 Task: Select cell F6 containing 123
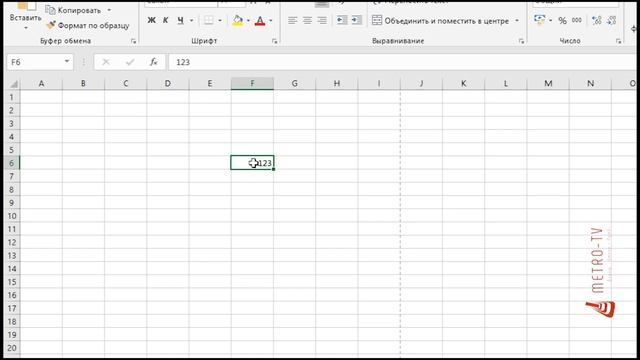[x=252, y=163]
